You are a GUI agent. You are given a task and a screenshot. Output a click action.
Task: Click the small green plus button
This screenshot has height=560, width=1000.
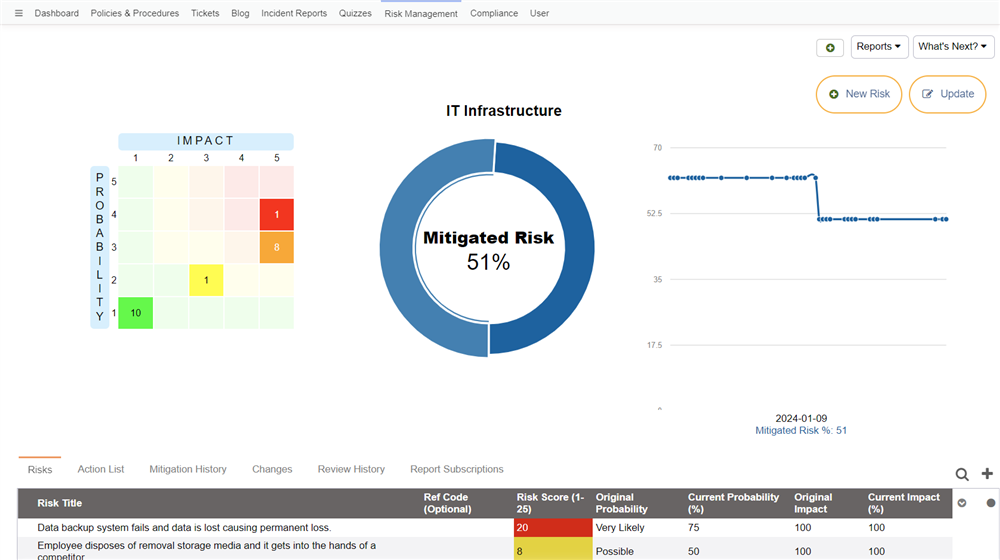click(830, 47)
